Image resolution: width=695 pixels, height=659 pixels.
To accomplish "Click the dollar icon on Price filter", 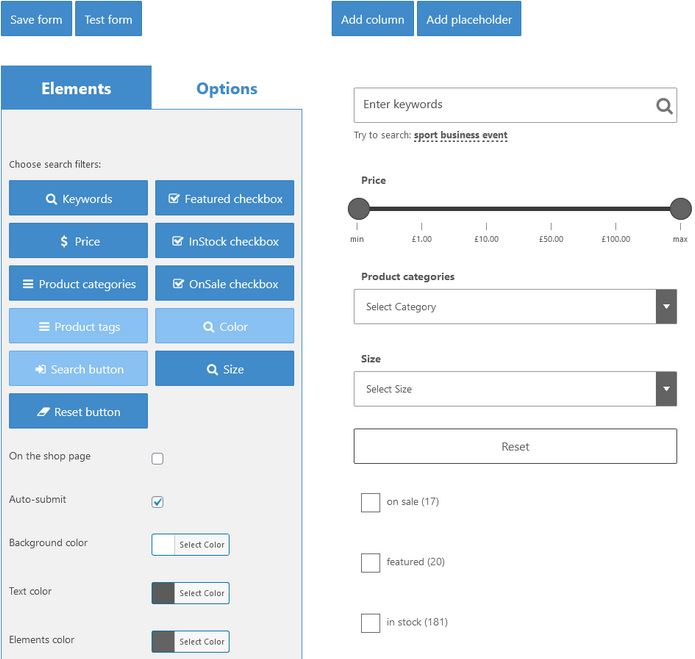I will 64,241.
